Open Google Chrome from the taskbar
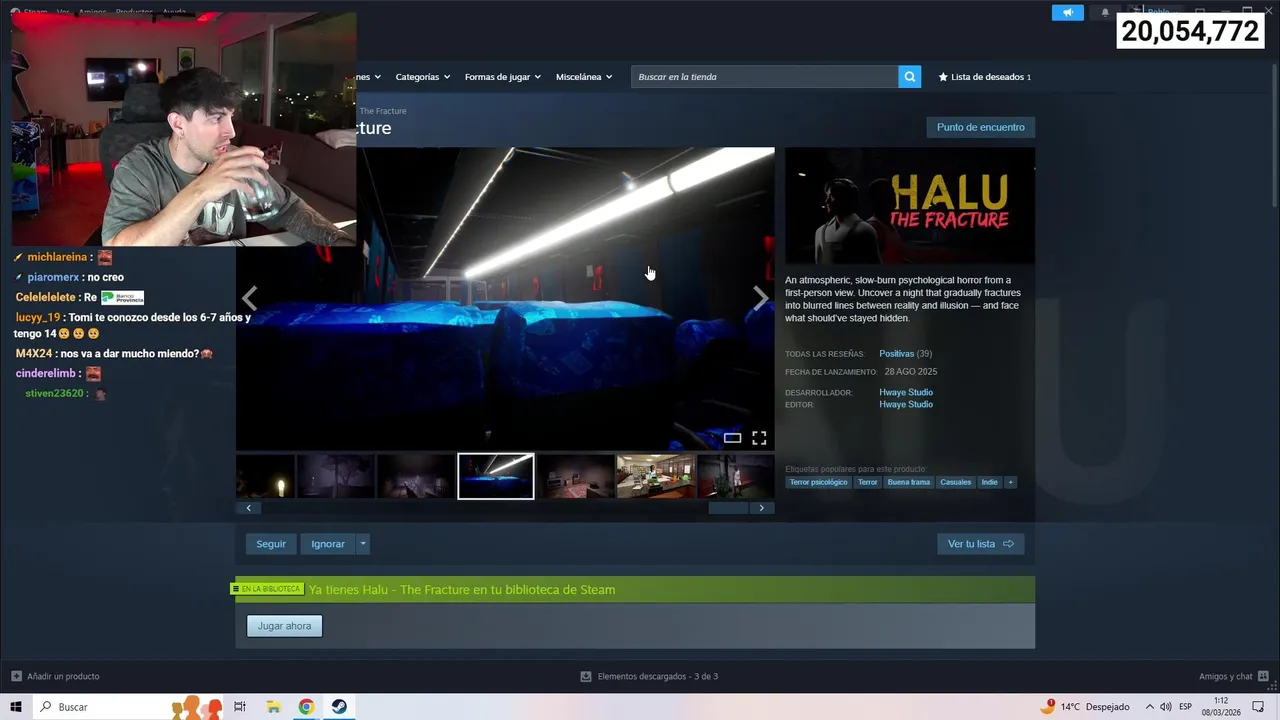 click(306, 707)
